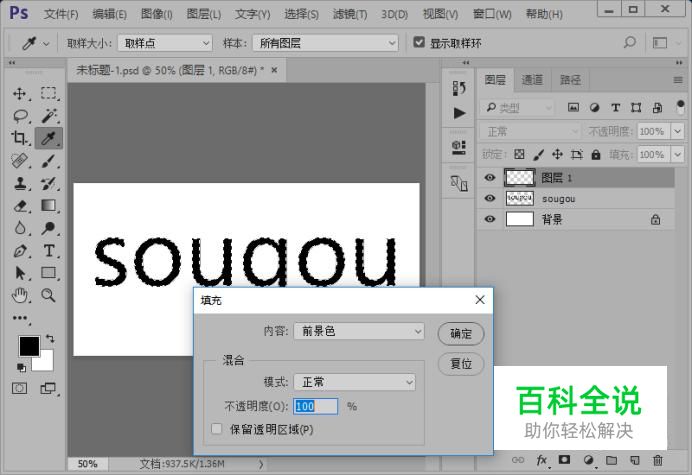Select the Pen tool
692x475 pixels.
pos(20,251)
